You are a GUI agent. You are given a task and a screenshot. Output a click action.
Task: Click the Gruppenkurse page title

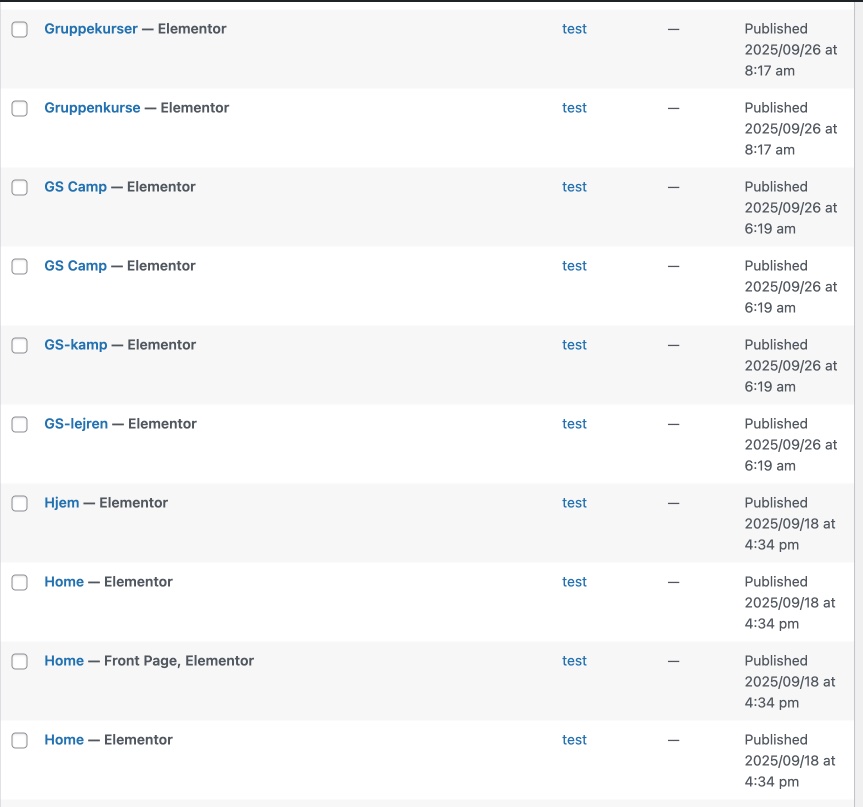click(x=92, y=108)
